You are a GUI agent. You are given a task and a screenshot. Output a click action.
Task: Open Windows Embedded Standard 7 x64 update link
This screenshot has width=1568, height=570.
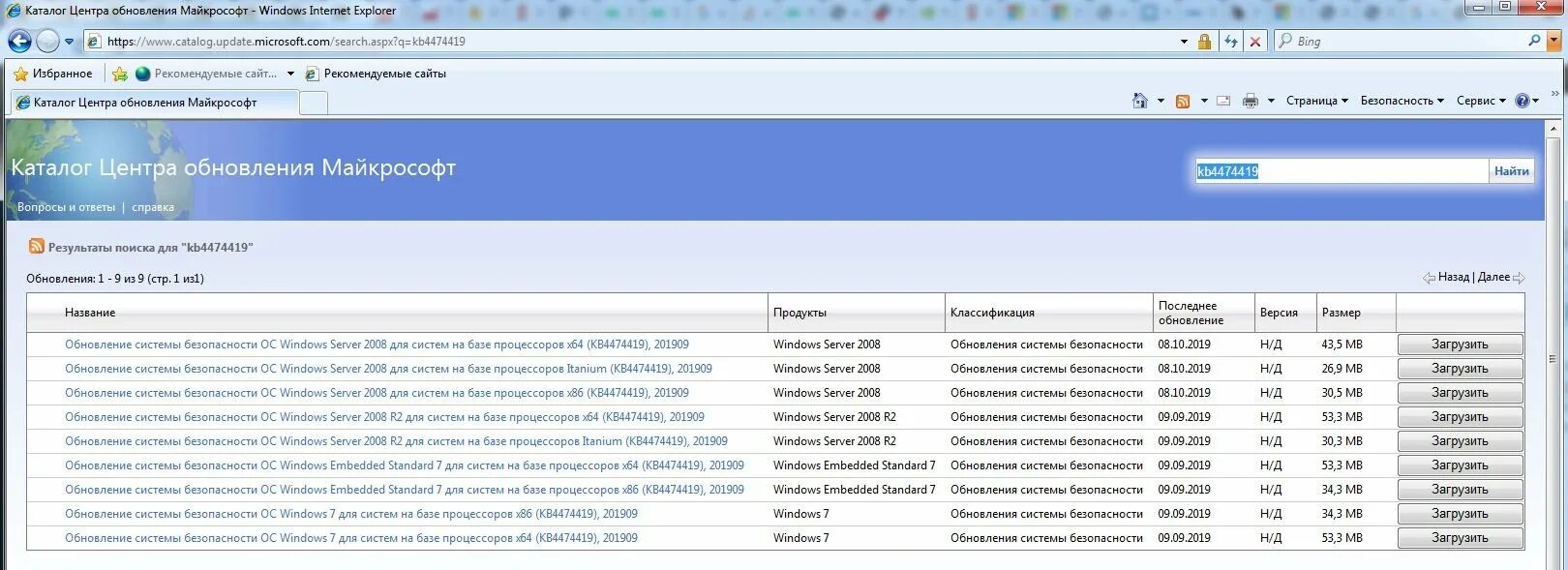[x=405, y=465]
